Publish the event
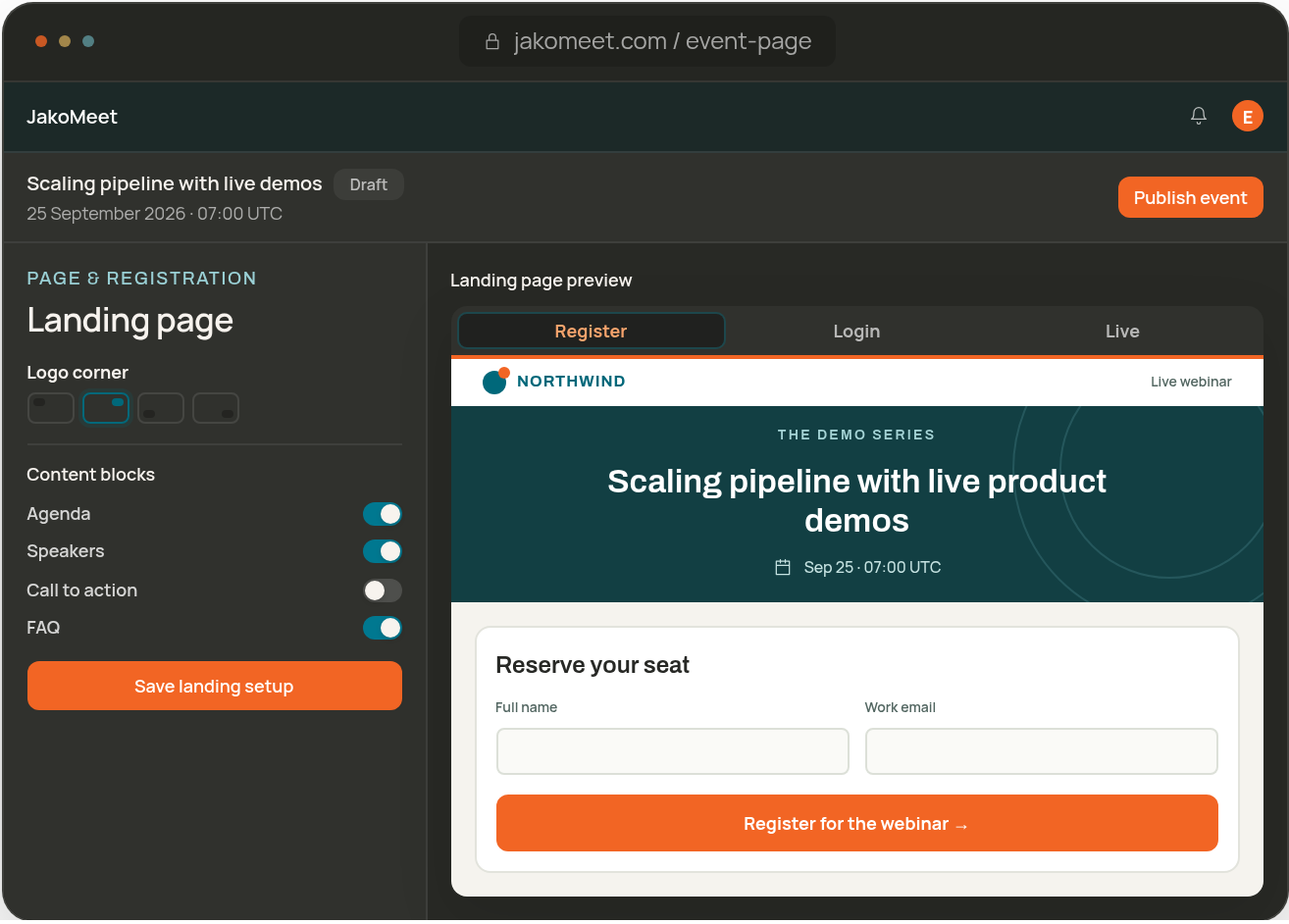Image resolution: width=1289 pixels, height=924 pixels. pyautogui.click(x=1191, y=197)
